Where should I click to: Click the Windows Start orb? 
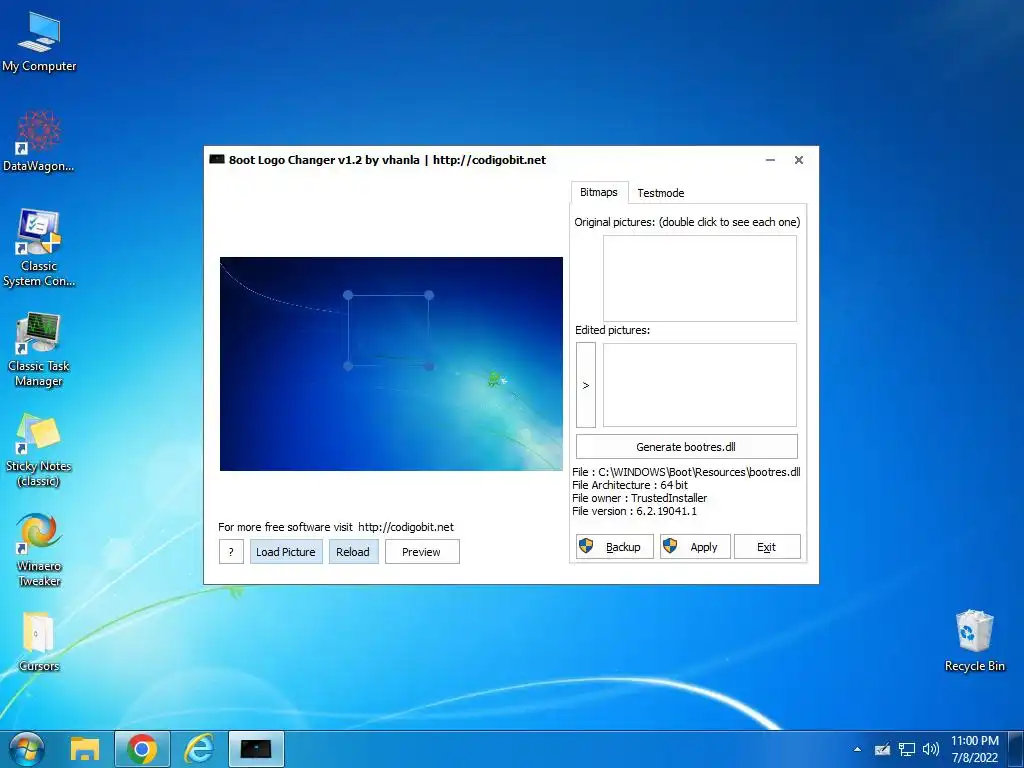coord(26,749)
